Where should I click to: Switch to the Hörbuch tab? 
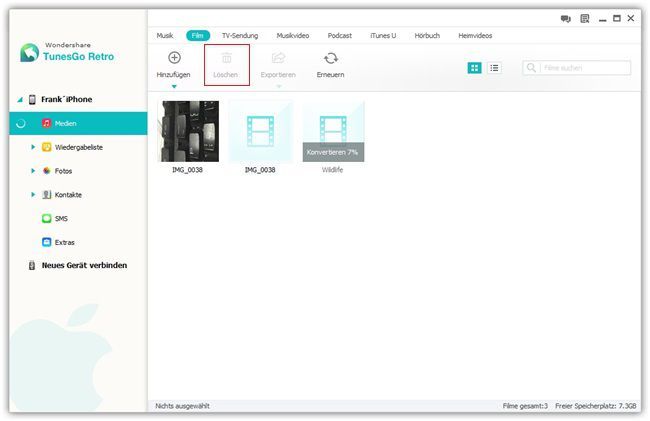[427, 36]
